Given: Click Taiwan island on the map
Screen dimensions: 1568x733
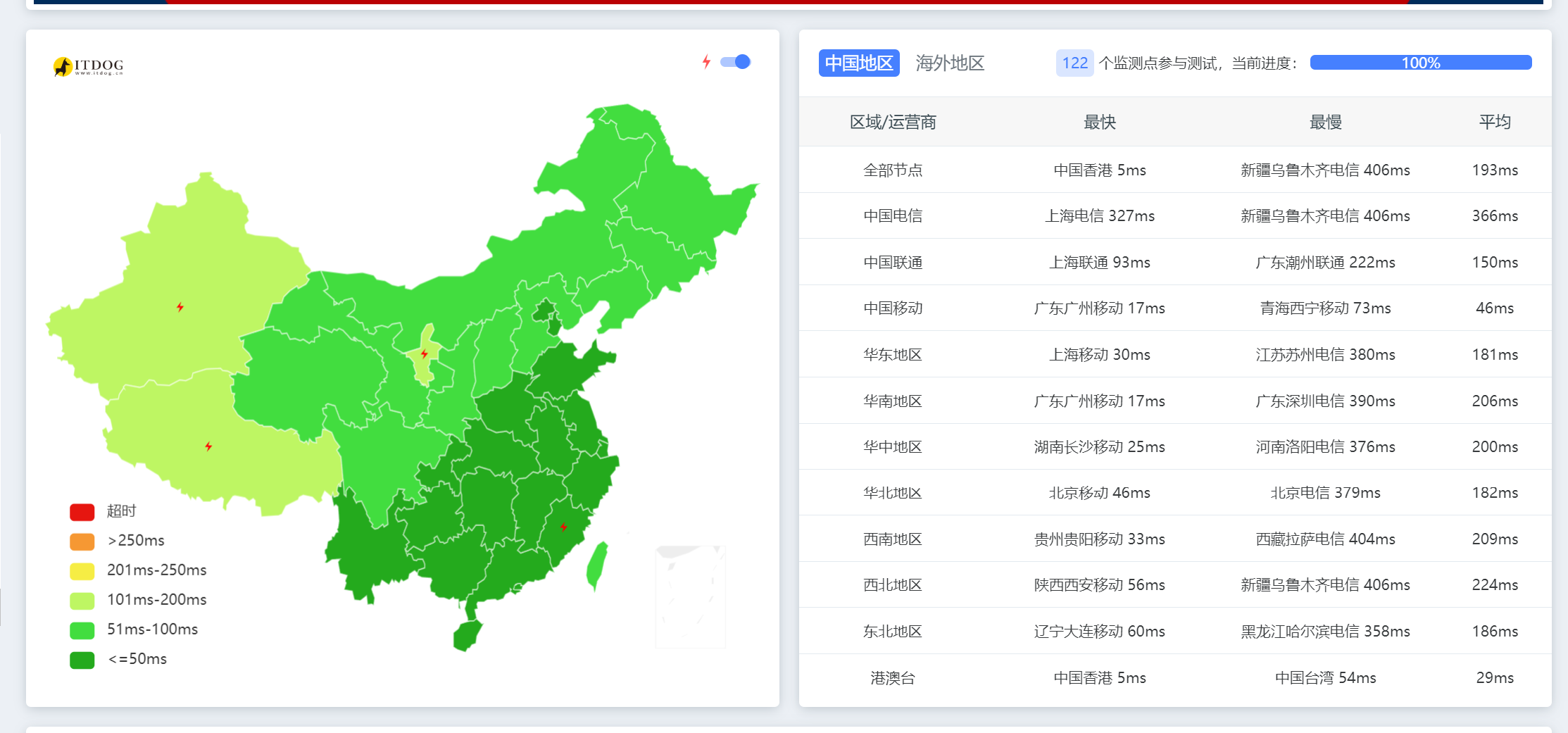Looking at the screenshot, I should 597,565.
